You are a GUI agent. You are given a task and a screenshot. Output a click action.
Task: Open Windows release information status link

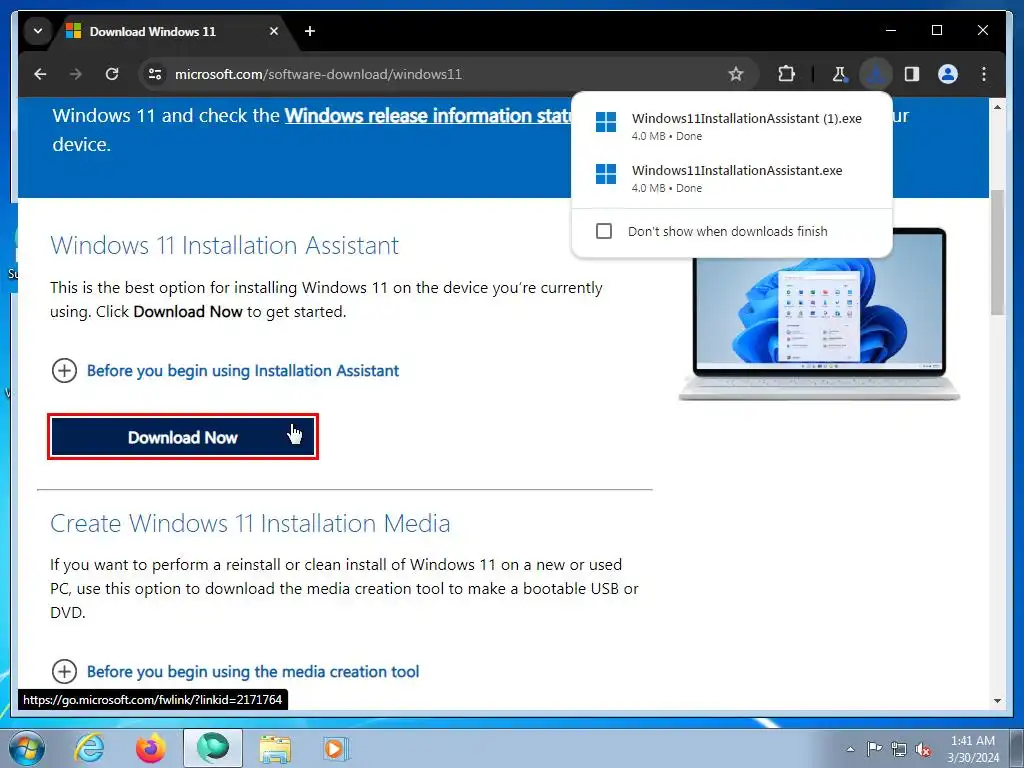428,116
